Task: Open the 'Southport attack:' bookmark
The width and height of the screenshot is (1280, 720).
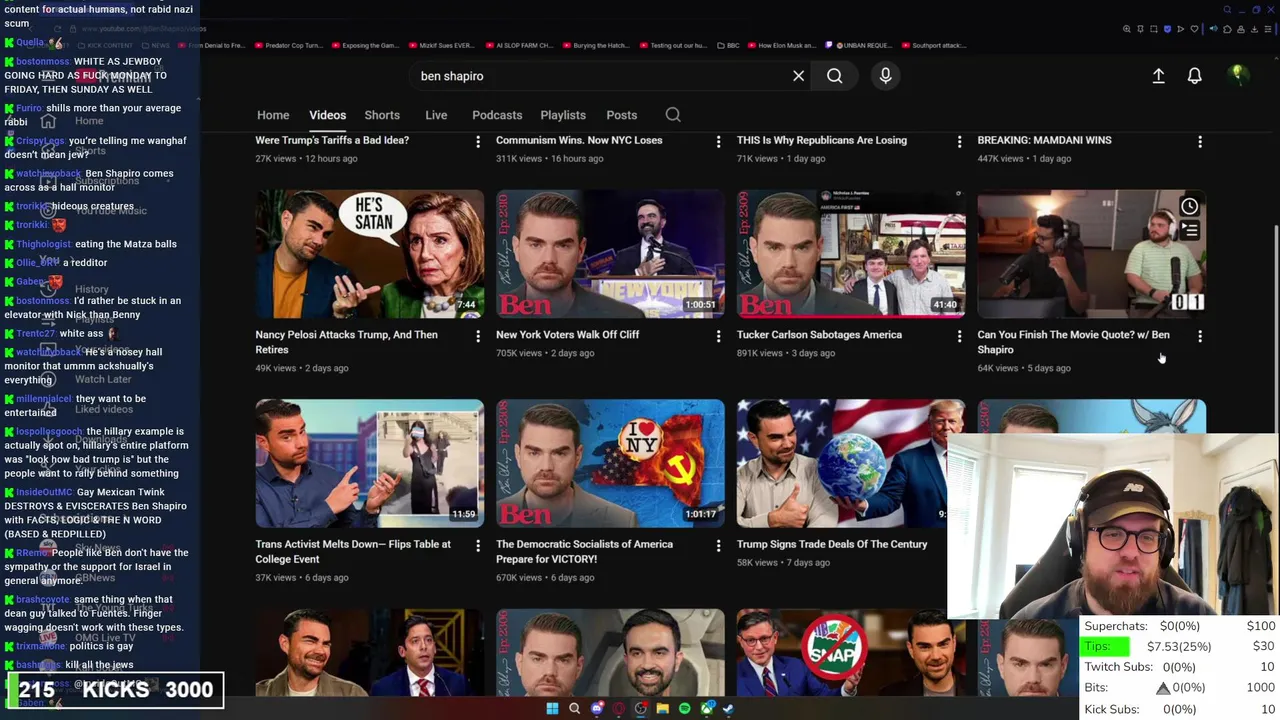Action: coord(932,45)
